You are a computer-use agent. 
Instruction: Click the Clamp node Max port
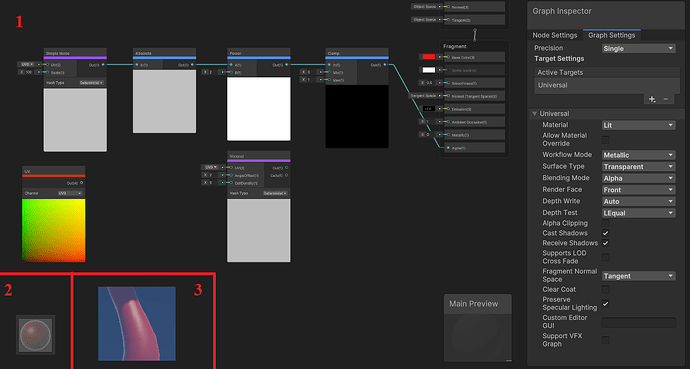[x=329, y=80]
